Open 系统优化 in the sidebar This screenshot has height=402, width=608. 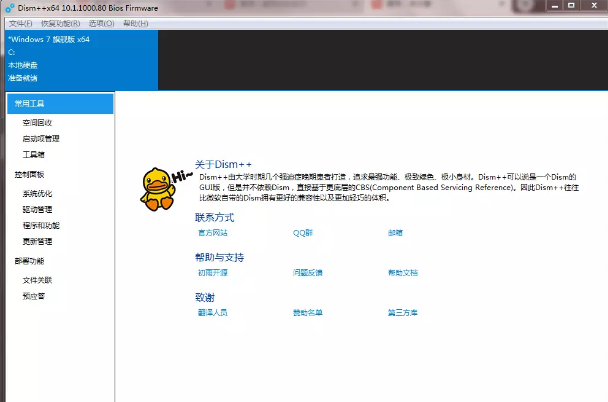coord(37,194)
